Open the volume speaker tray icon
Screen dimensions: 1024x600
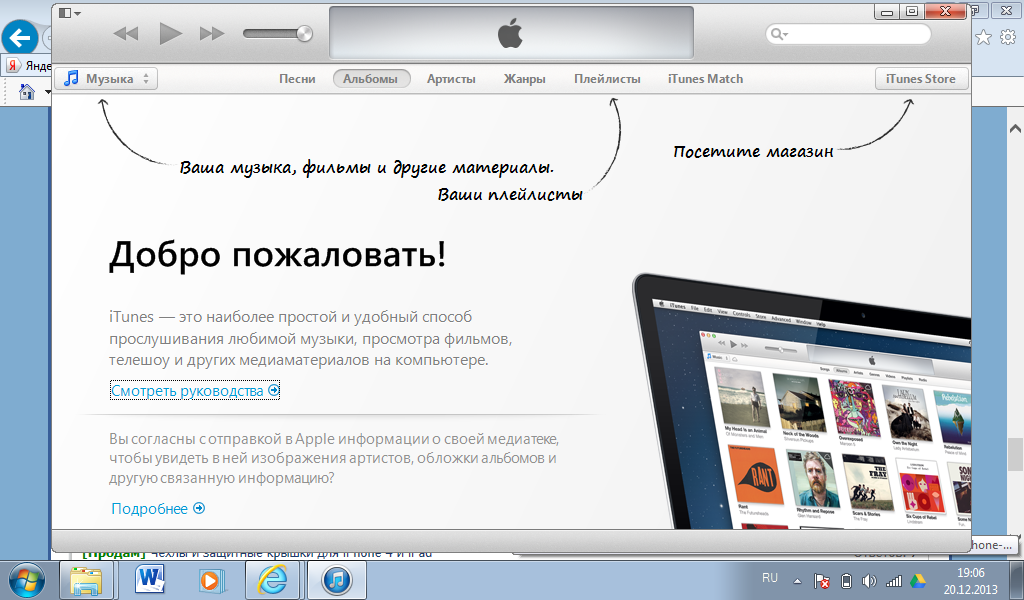tap(869, 580)
